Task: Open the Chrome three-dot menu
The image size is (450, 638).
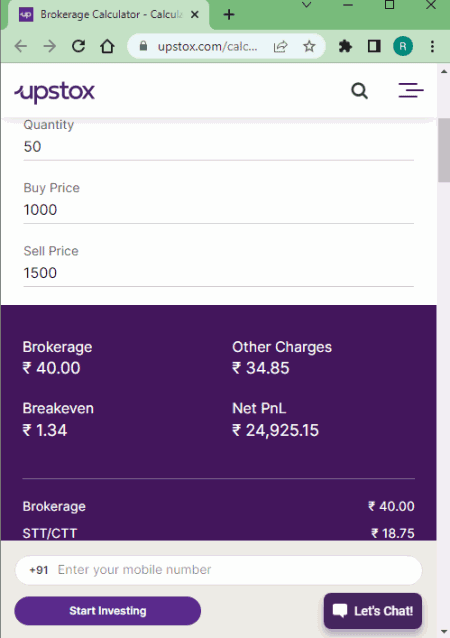Action: 432,46
